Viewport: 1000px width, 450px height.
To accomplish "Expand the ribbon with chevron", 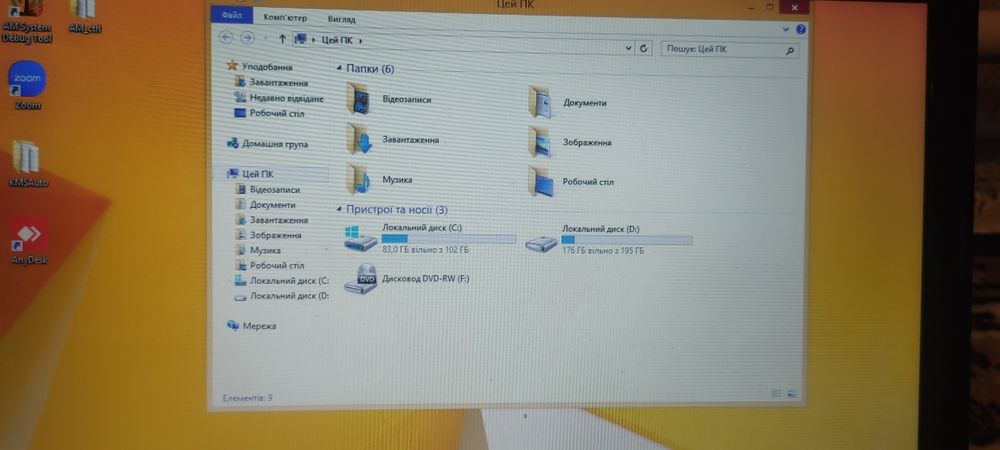I will click(786, 29).
